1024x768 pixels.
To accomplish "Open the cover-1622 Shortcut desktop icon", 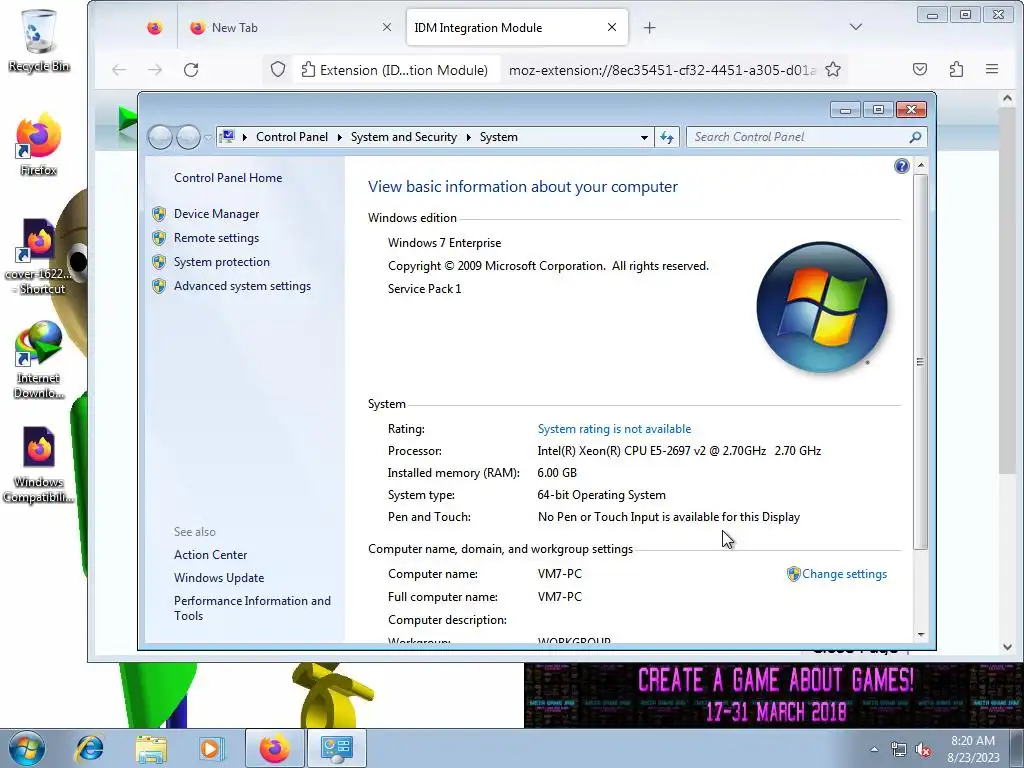I will pyautogui.click(x=37, y=256).
